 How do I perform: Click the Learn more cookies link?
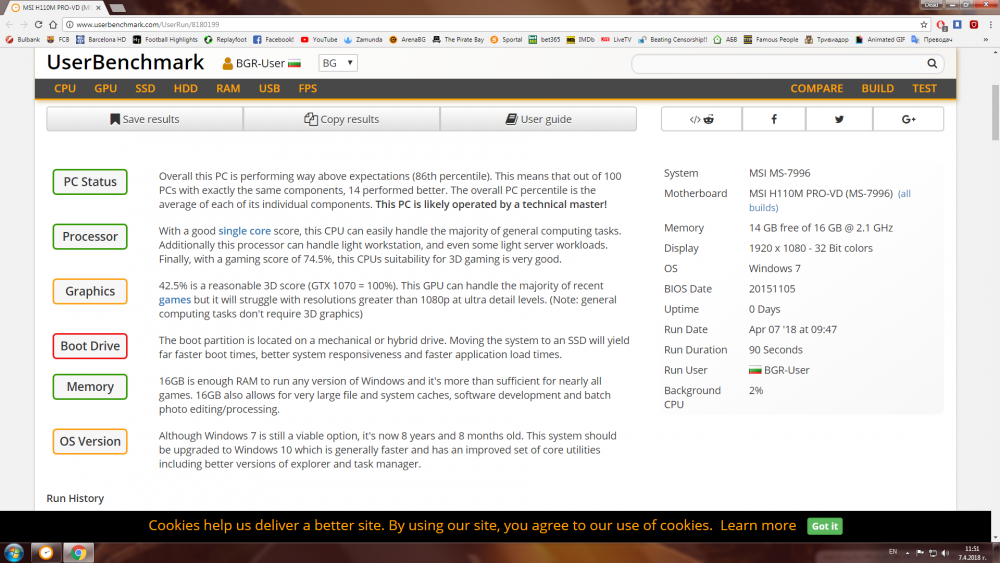(758, 525)
